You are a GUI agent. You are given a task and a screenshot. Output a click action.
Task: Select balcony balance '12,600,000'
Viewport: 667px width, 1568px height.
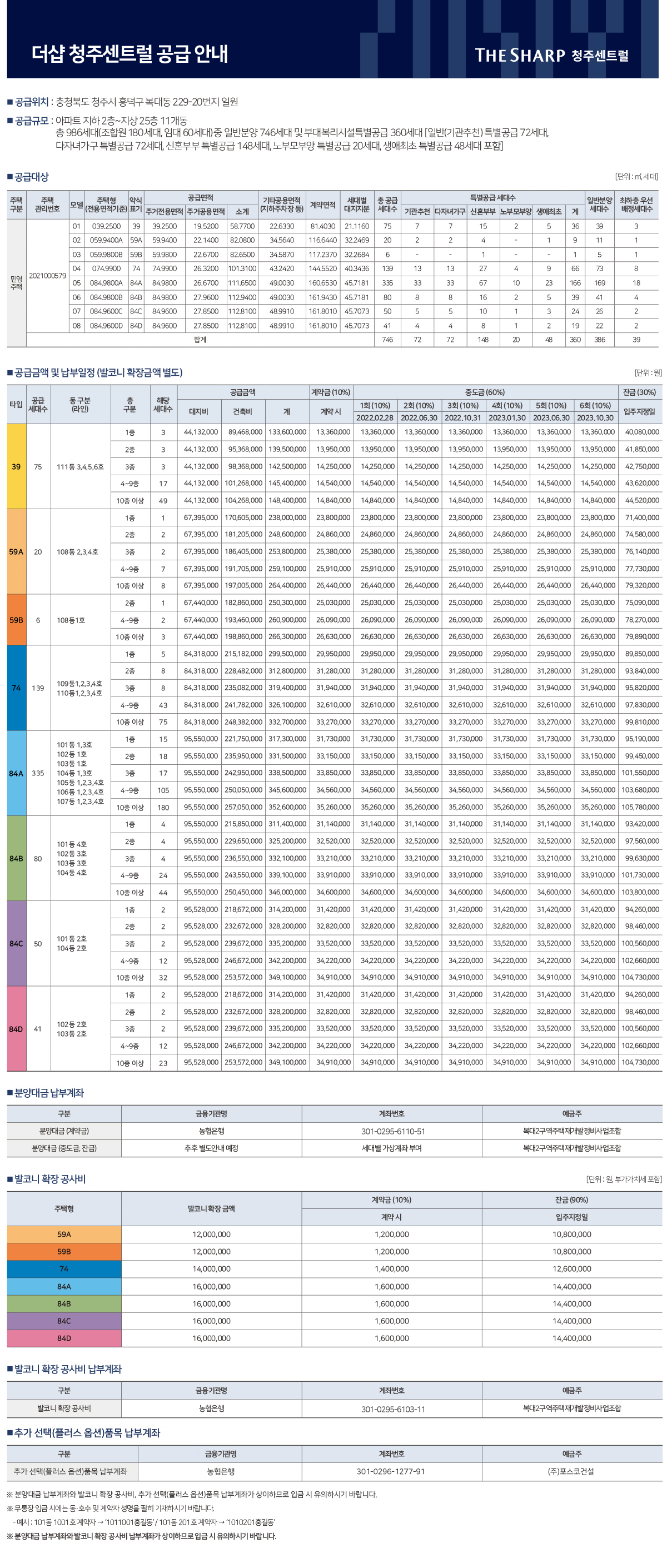click(x=571, y=1269)
